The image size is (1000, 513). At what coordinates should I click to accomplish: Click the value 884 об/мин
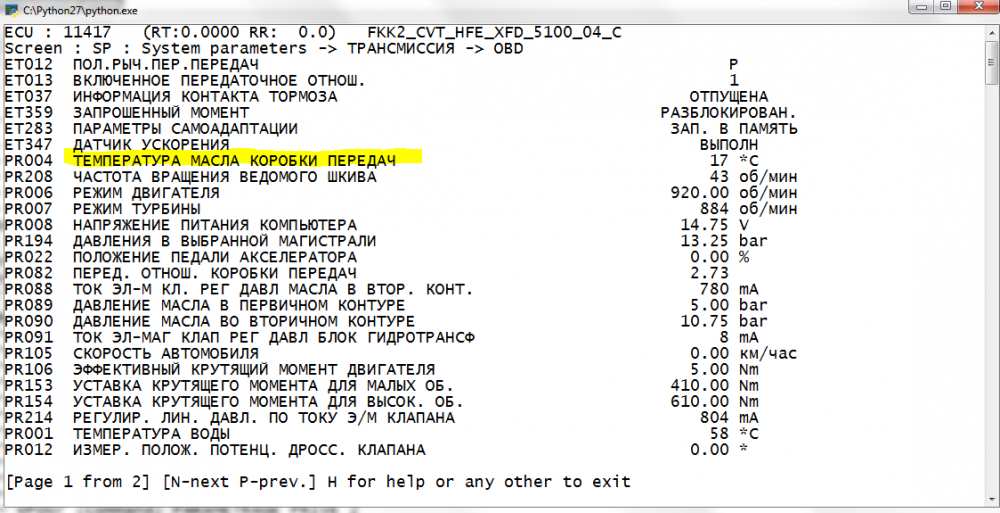pyautogui.click(x=749, y=209)
